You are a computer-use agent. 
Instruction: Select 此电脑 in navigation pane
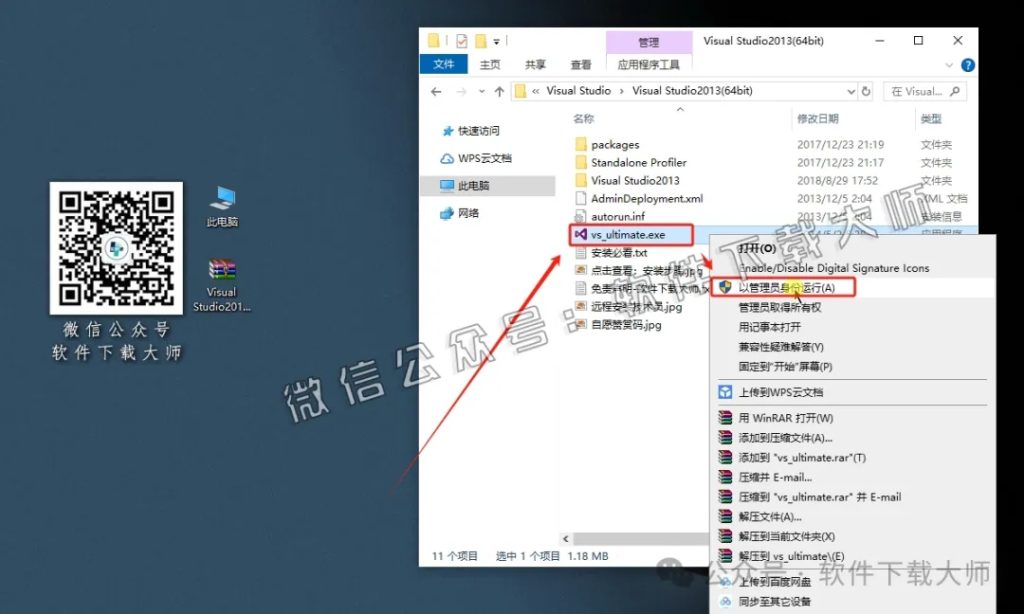tap(488, 186)
